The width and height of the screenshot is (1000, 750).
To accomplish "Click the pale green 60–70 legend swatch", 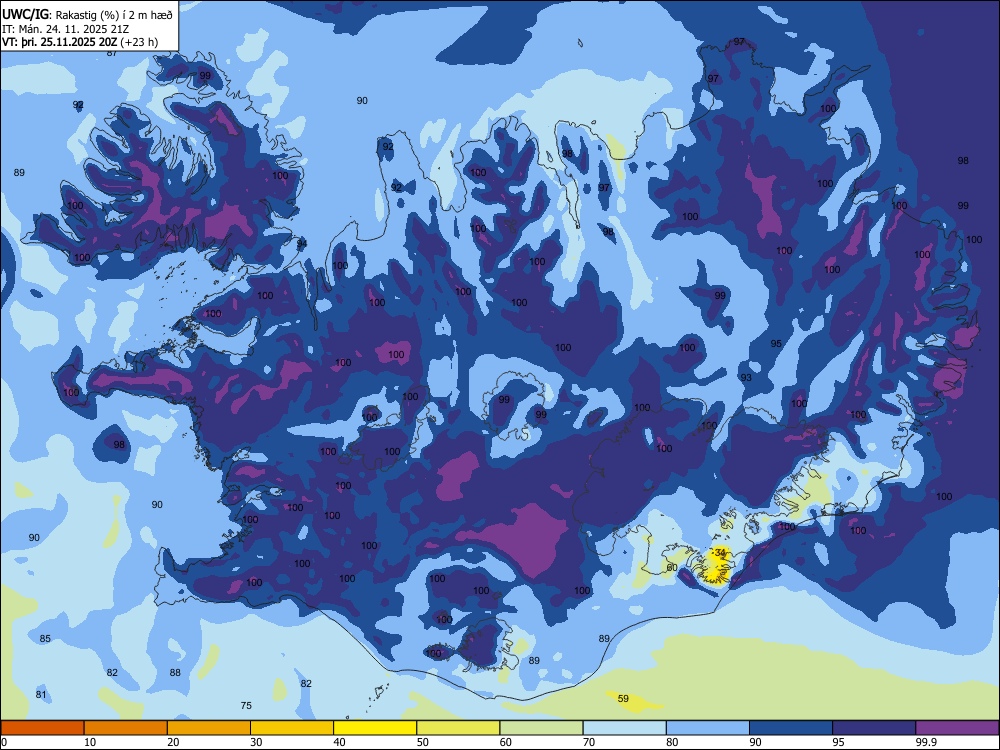I will click(541, 728).
